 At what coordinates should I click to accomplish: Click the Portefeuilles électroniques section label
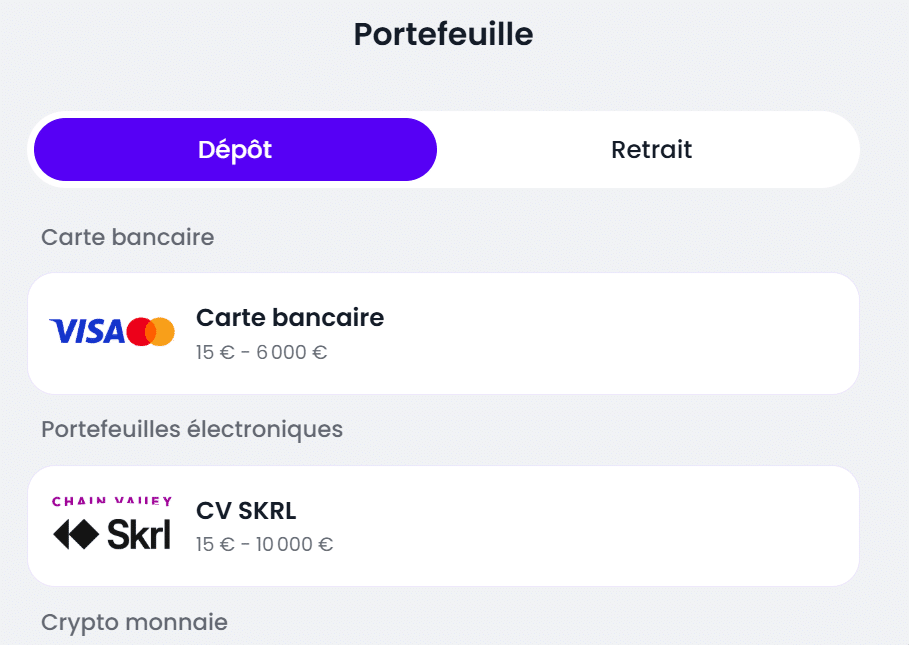click(x=192, y=429)
